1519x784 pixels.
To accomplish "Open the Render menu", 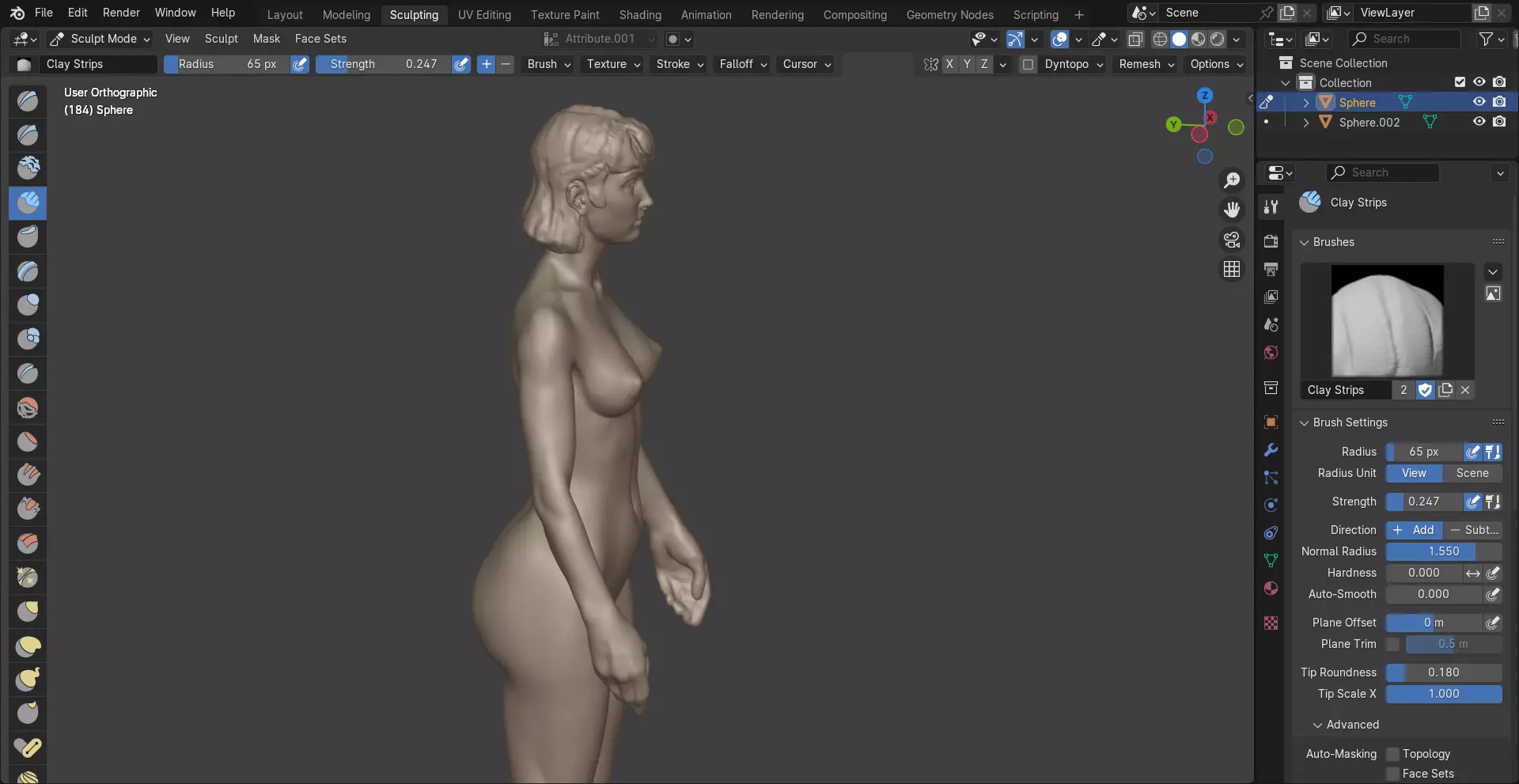I will point(121,13).
